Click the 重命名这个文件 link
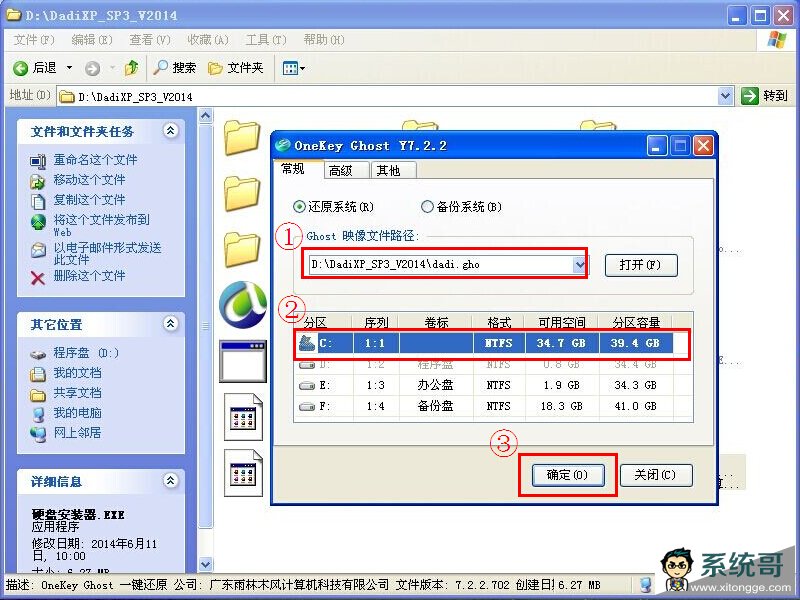This screenshot has width=800, height=600. [95, 160]
